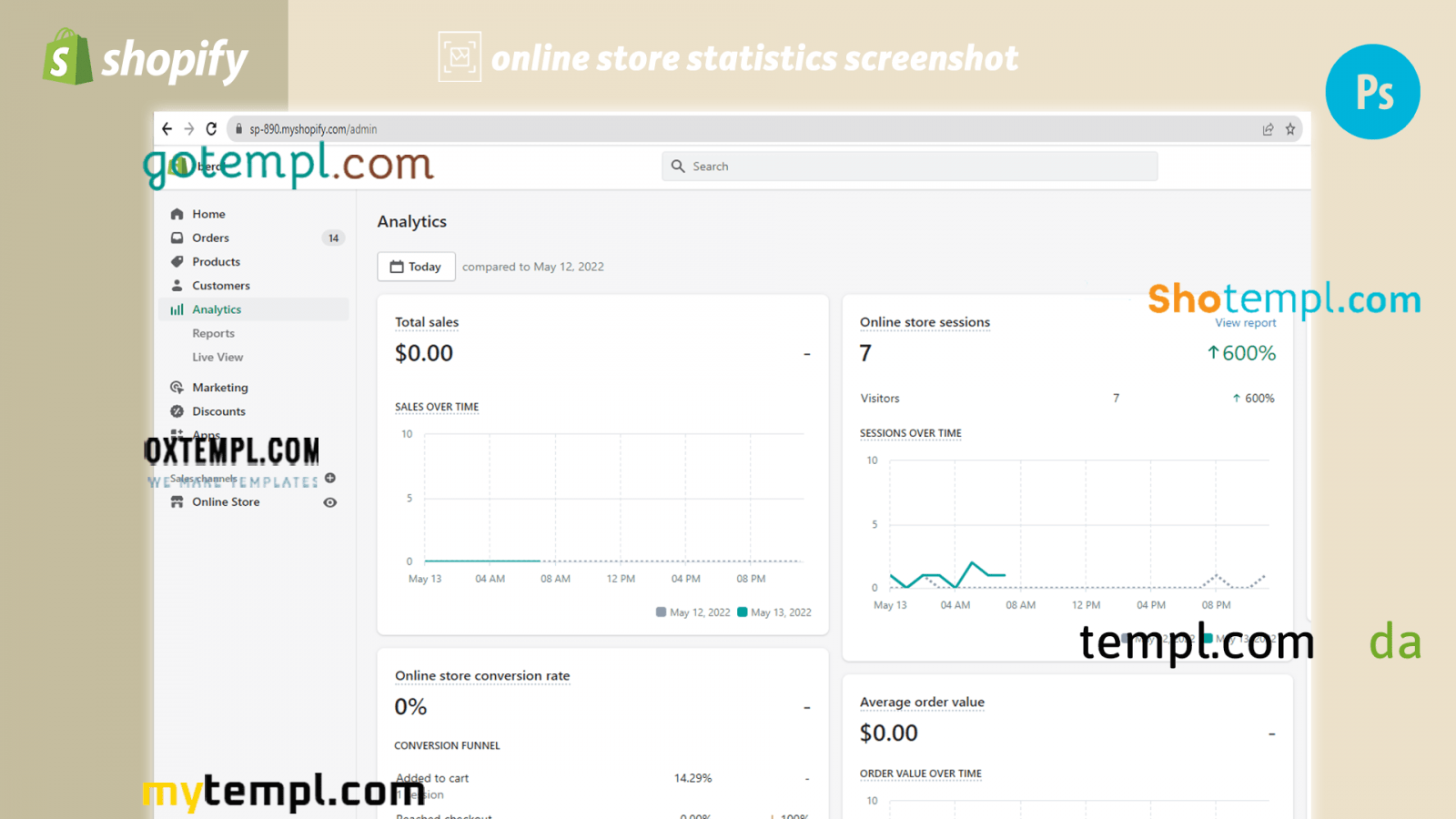The image size is (1456, 819).
Task: Click the View report link
Action: pyautogui.click(x=1245, y=323)
